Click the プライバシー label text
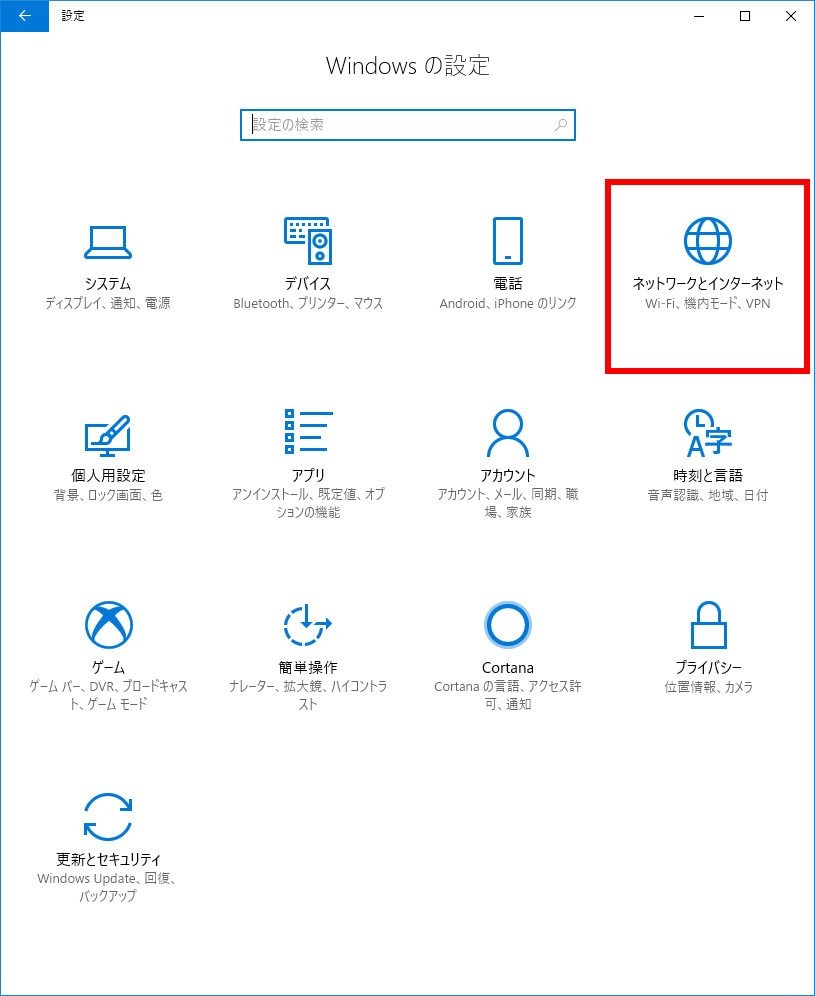Screen dimensions: 815x996 (708, 667)
